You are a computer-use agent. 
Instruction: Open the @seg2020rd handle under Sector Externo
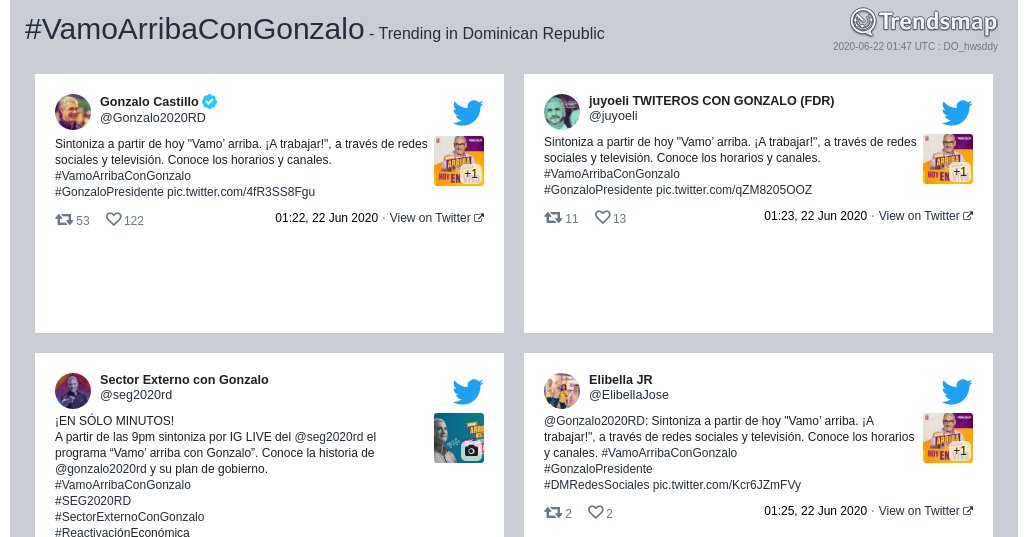[x=136, y=395]
